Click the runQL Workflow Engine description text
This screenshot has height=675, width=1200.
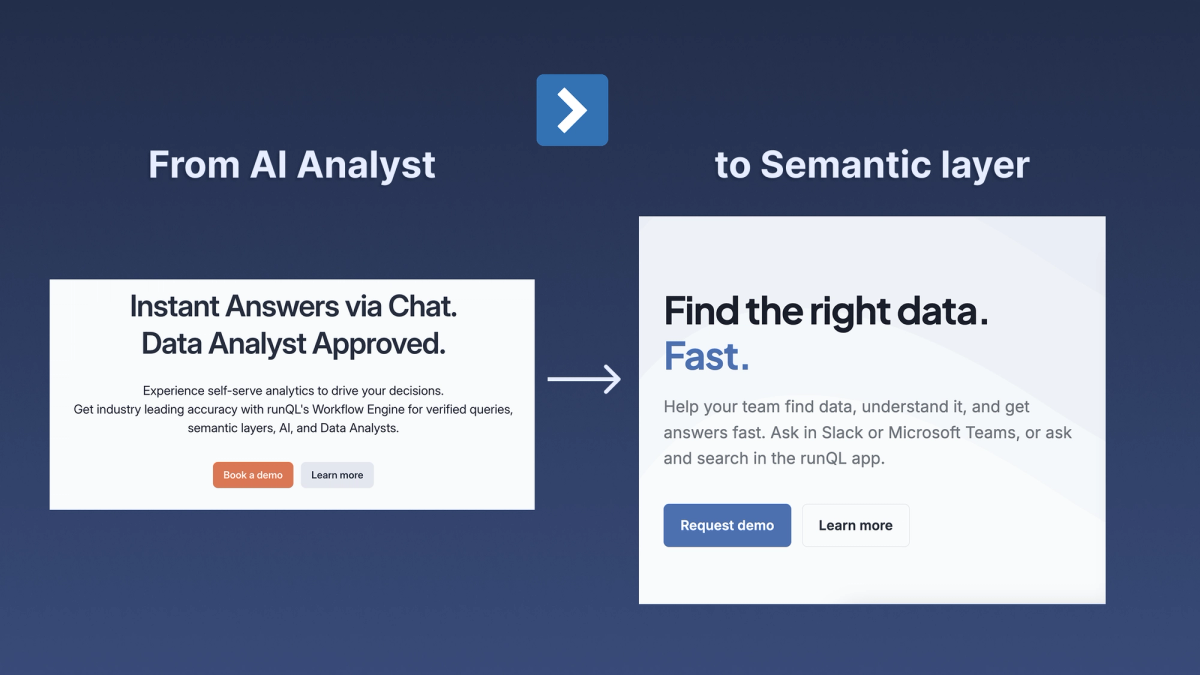click(292, 409)
